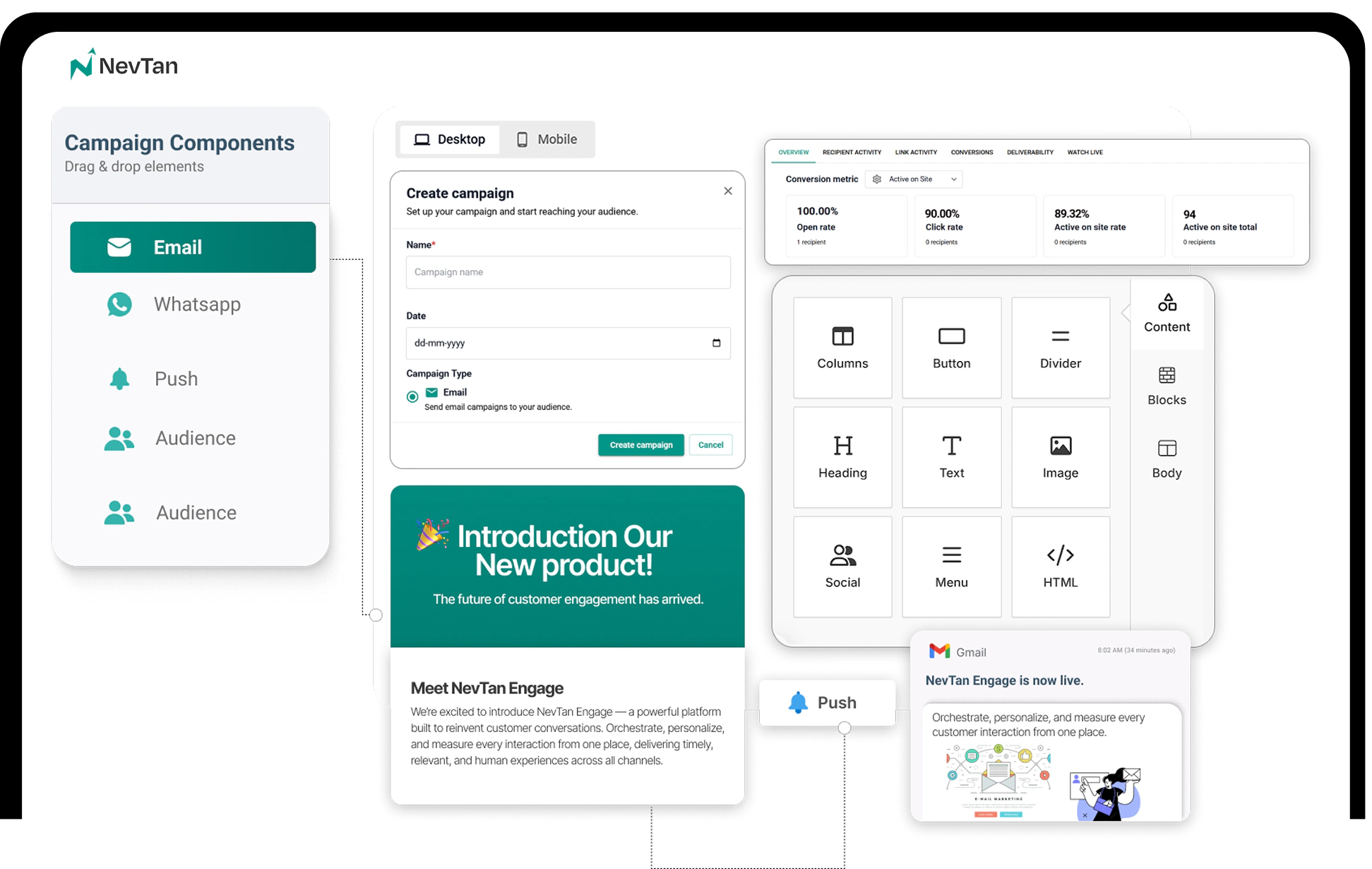Screen dimensions: 1372x869
Task: Open the calendar picker icon in Date field
Action: [x=716, y=343]
